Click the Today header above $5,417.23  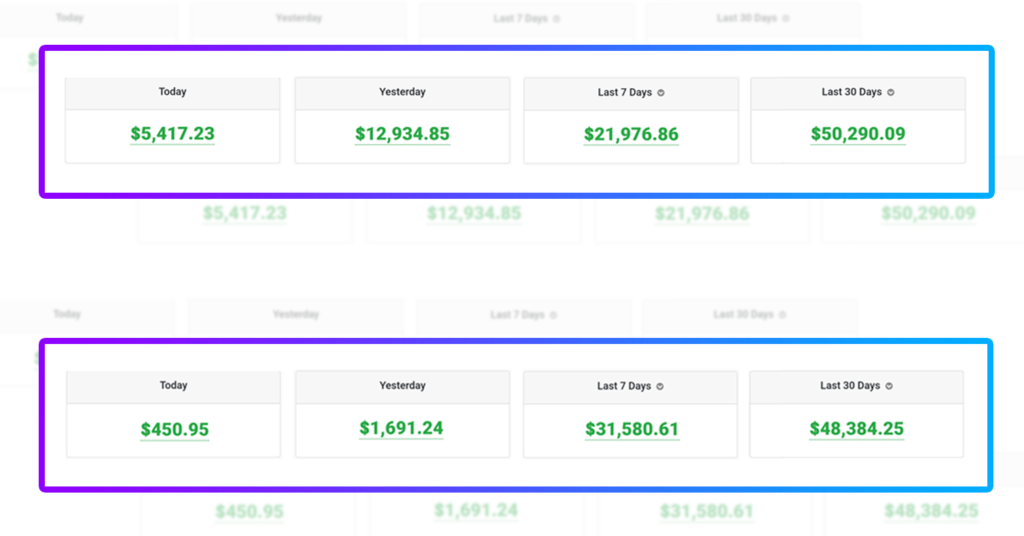point(172,92)
